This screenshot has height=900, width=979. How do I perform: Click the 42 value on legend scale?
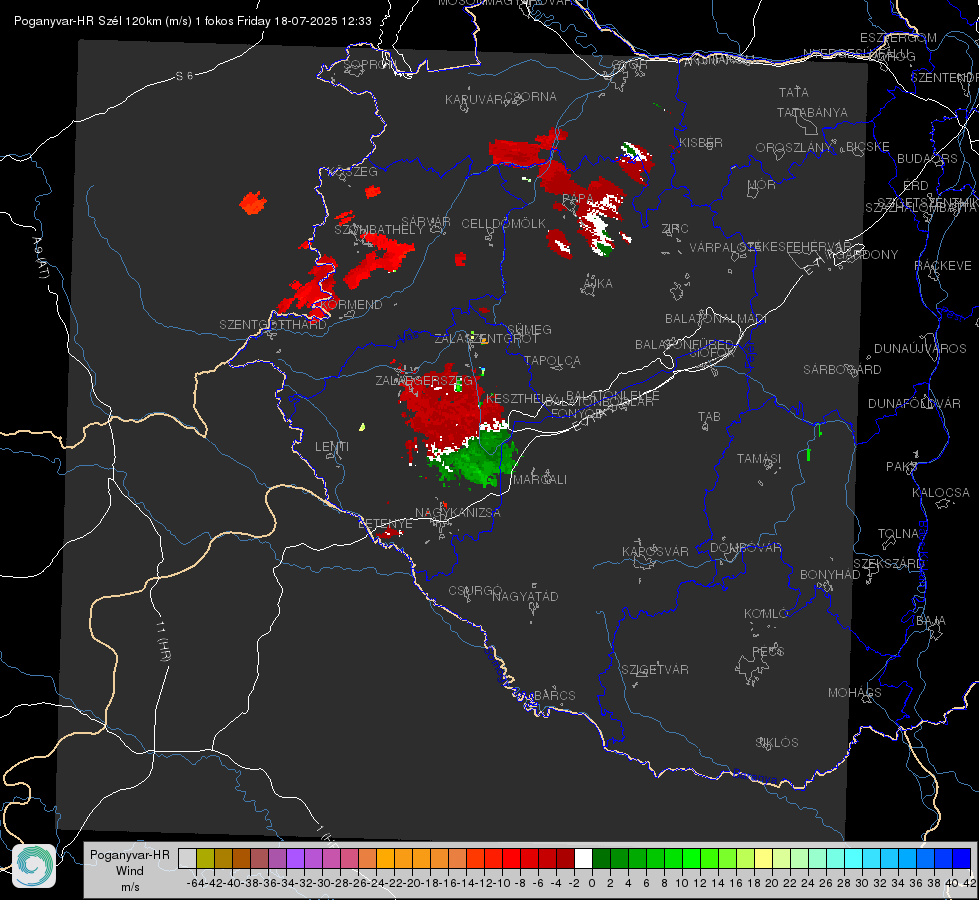click(x=969, y=883)
